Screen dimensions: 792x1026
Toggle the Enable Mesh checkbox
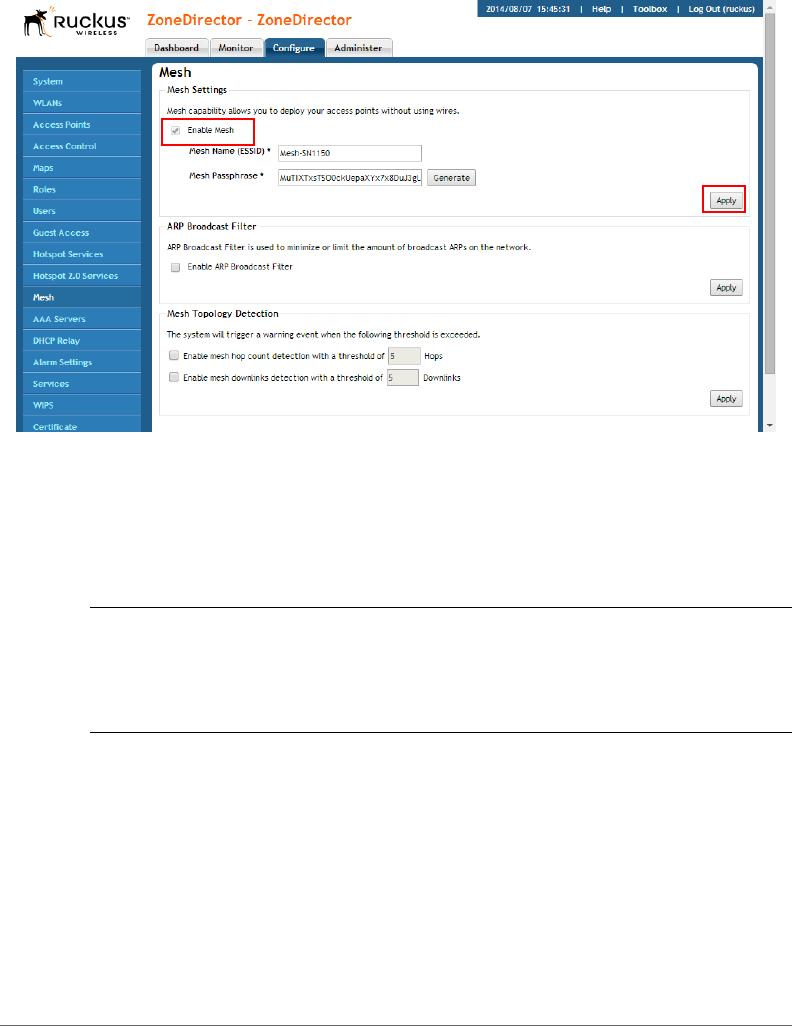[175, 130]
